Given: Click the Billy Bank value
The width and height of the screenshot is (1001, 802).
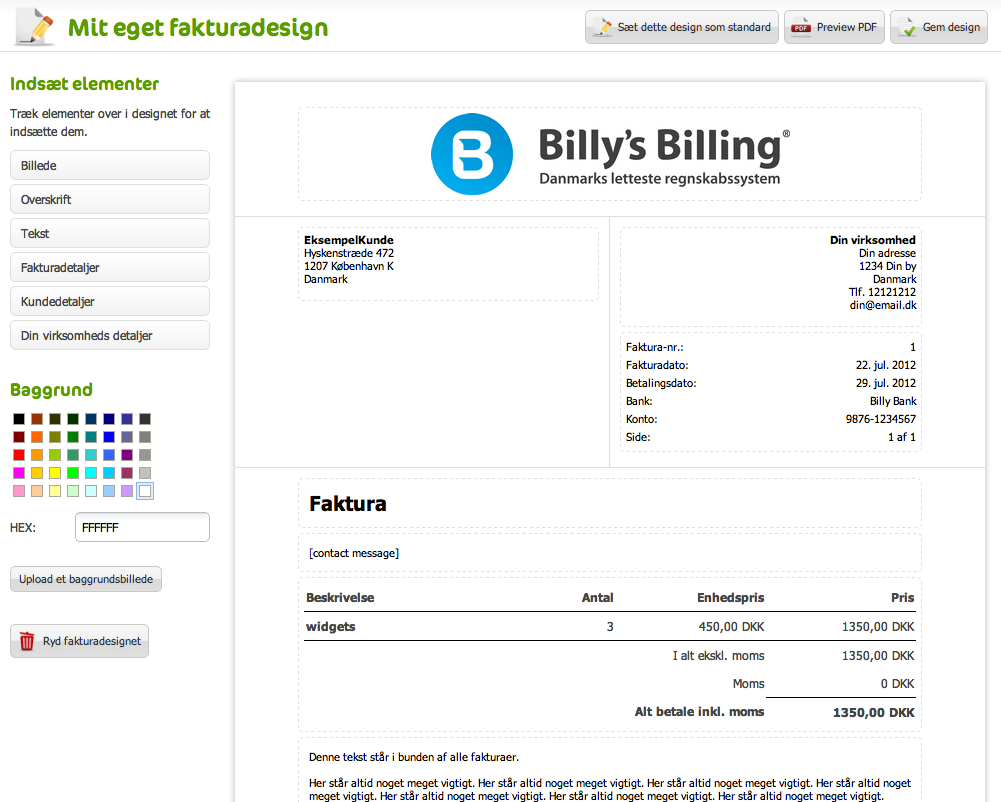Looking at the screenshot, I should click(892, 401).
